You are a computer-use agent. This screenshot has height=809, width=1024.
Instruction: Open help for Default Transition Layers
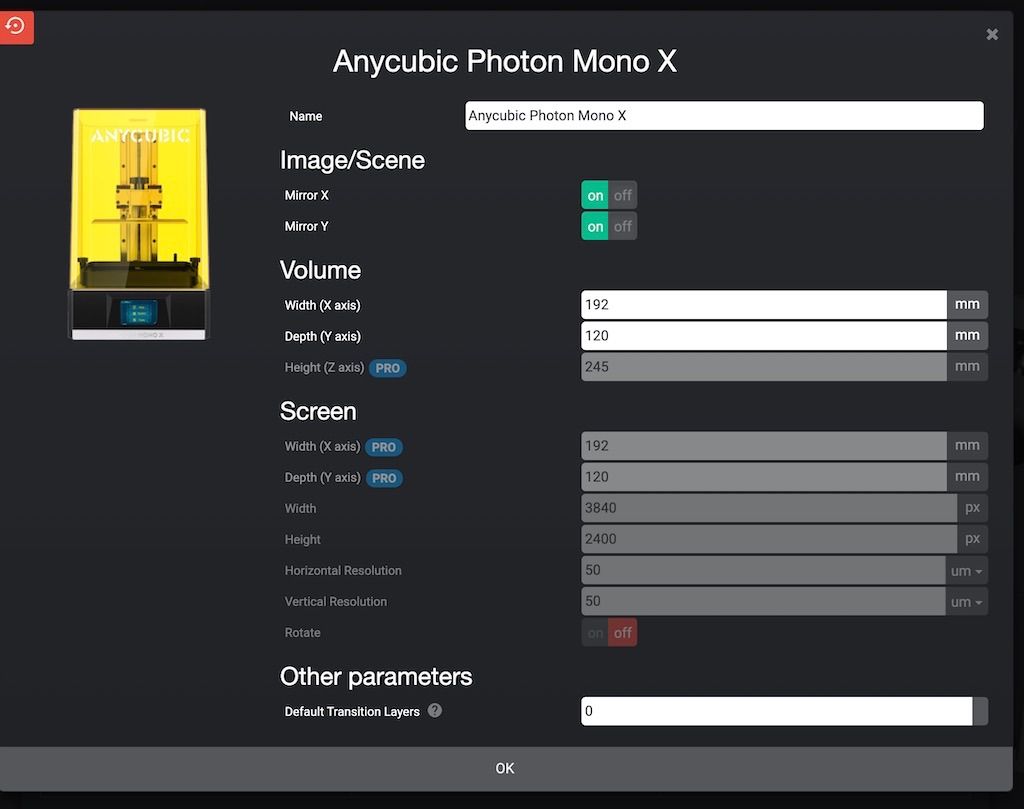[x=435, y=710]
